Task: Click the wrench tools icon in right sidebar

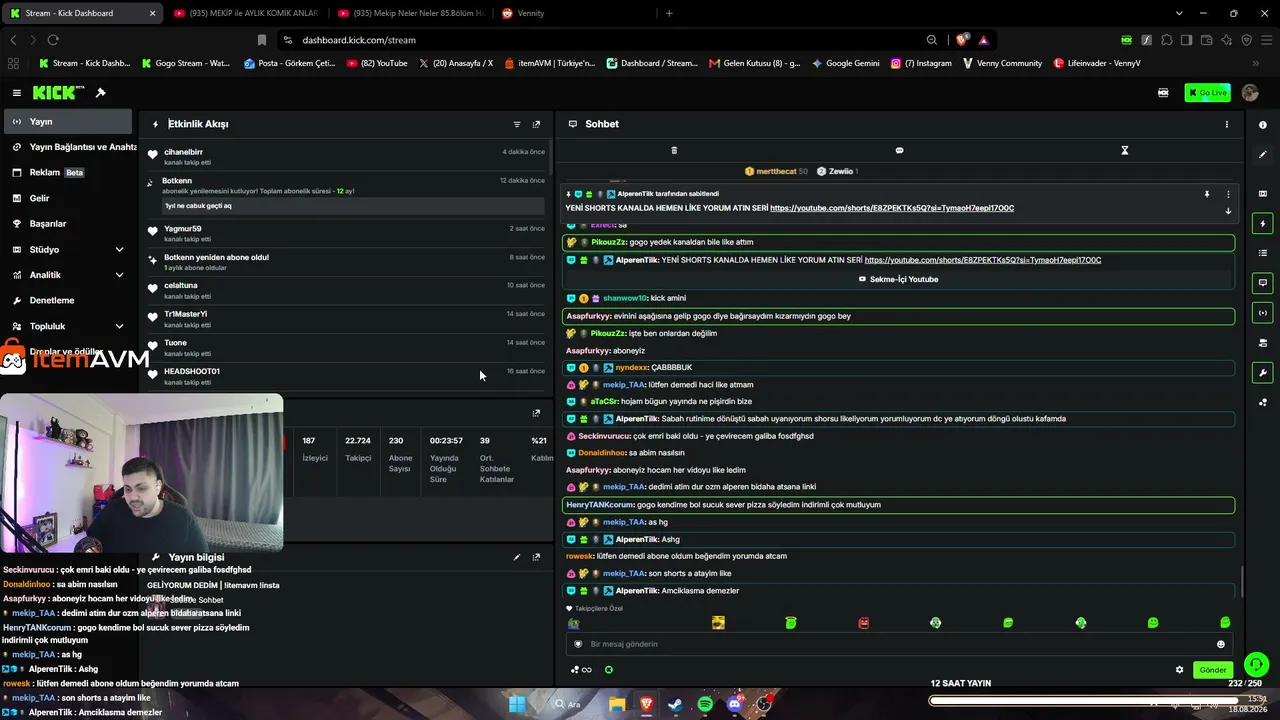Action: click(1263, 373)
